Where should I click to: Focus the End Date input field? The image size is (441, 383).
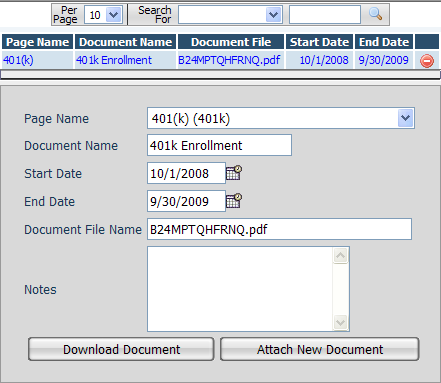pos(186,201)
